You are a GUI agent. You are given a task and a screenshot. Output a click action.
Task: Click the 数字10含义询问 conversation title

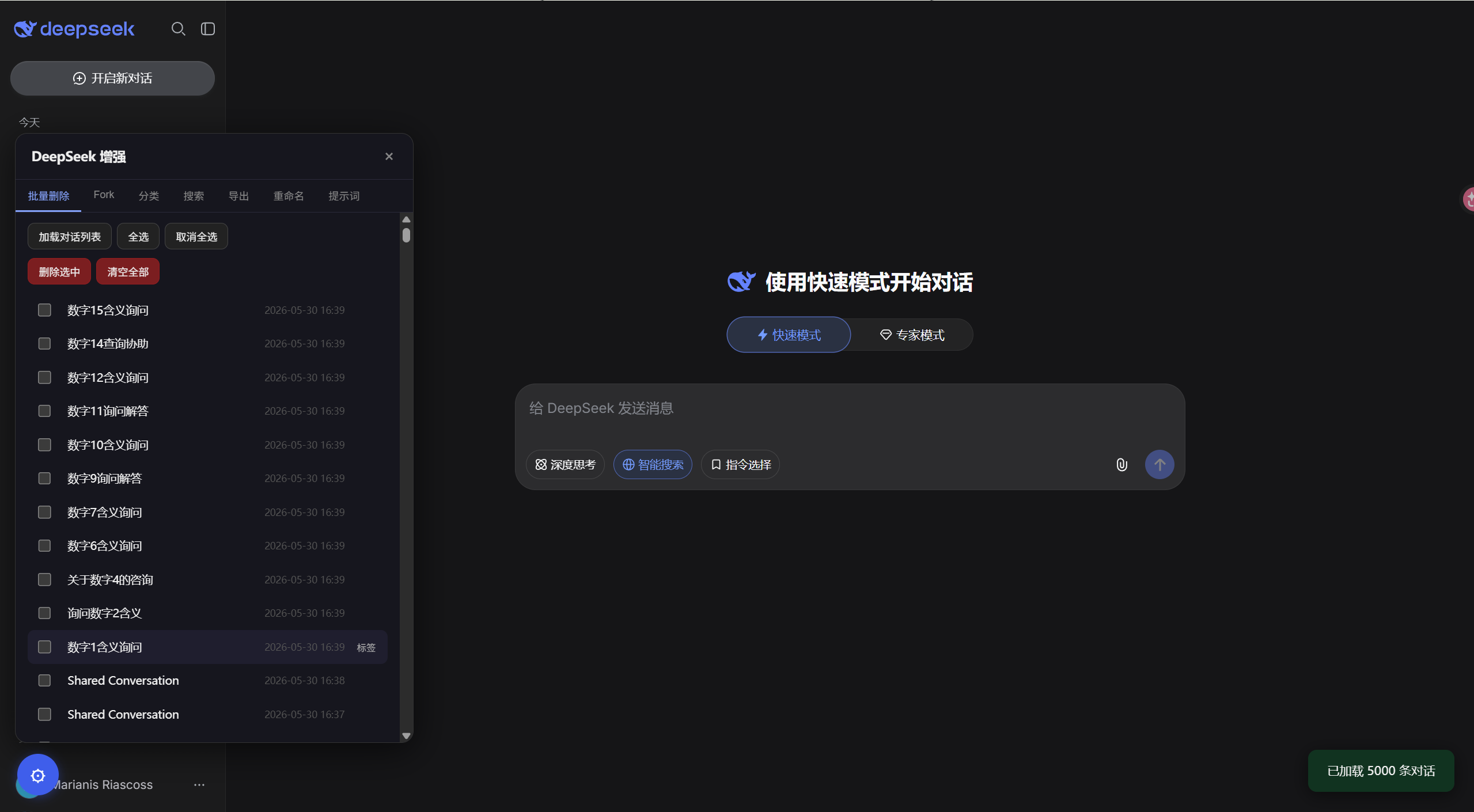tap(108, 446)
